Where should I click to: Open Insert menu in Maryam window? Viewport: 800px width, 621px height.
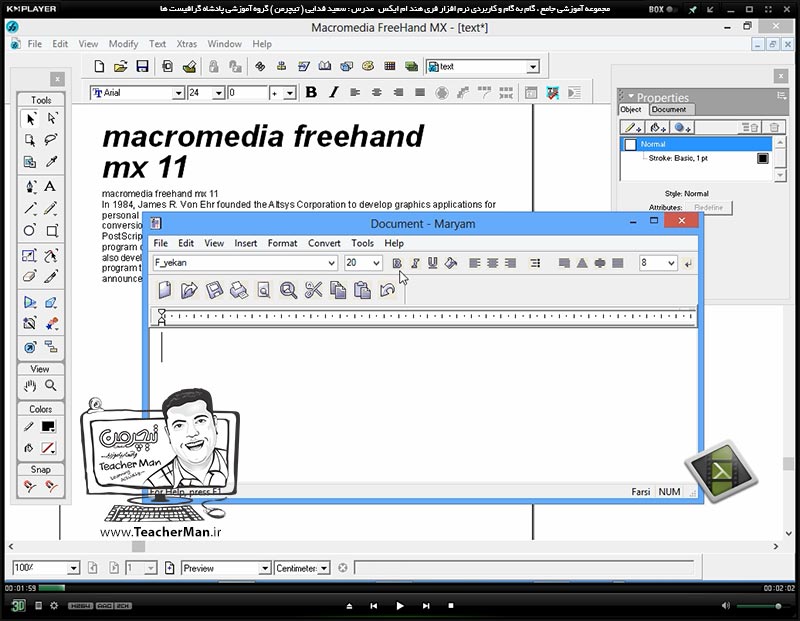pyautogui.click(x=245, y=243)
